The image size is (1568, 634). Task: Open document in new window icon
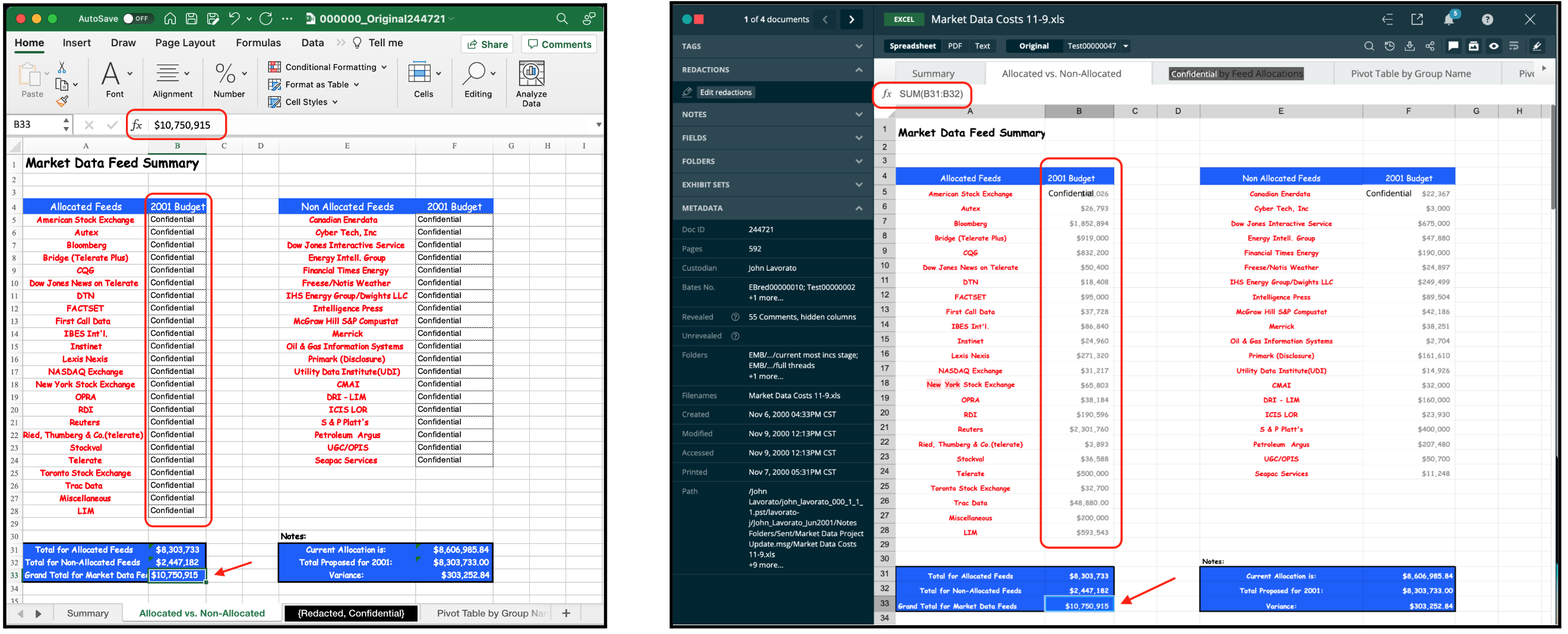[x=1417, y=20]
